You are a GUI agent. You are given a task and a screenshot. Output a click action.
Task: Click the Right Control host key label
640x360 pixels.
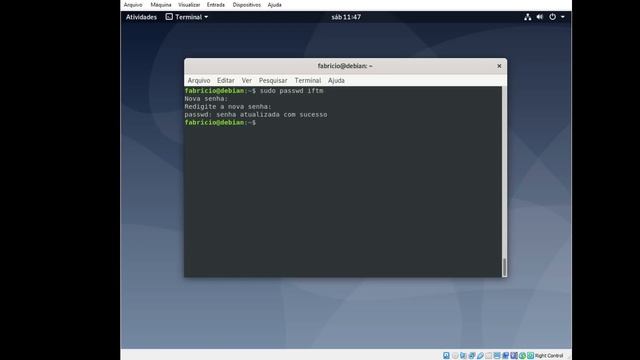(x=549, y=356)
